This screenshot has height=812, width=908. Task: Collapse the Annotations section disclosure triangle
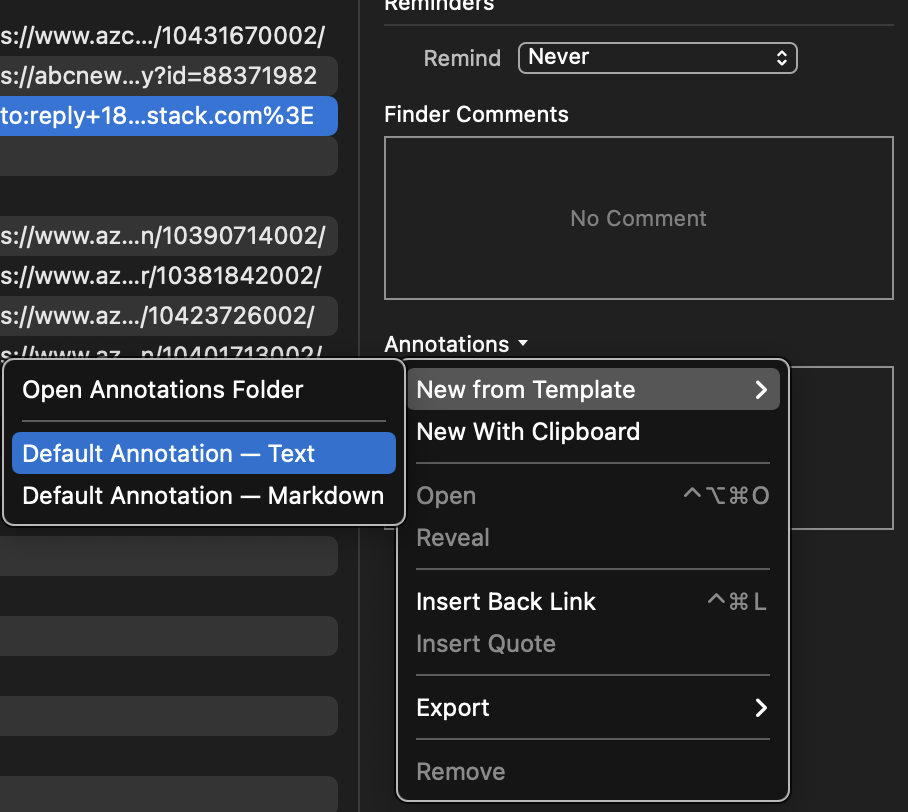tap(522, 345)
